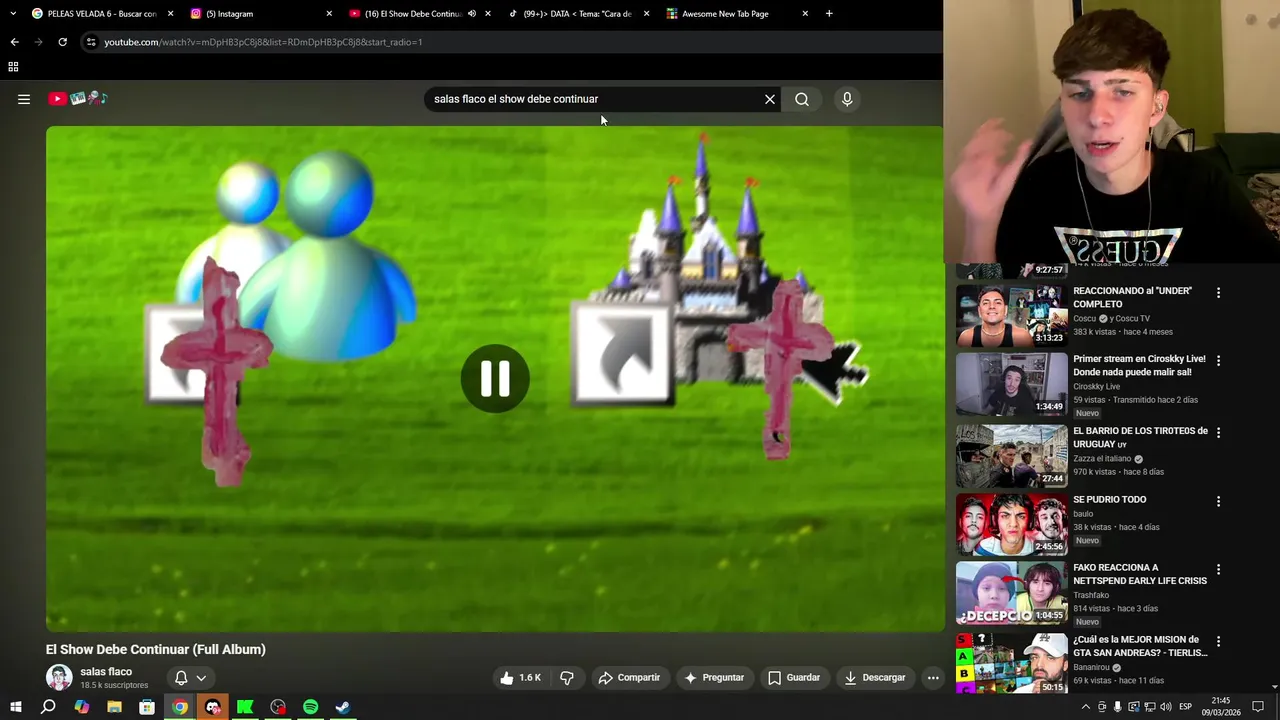Open Steam from the taskbar
This screenshot has height=720, width=1280.
(343, 707)
